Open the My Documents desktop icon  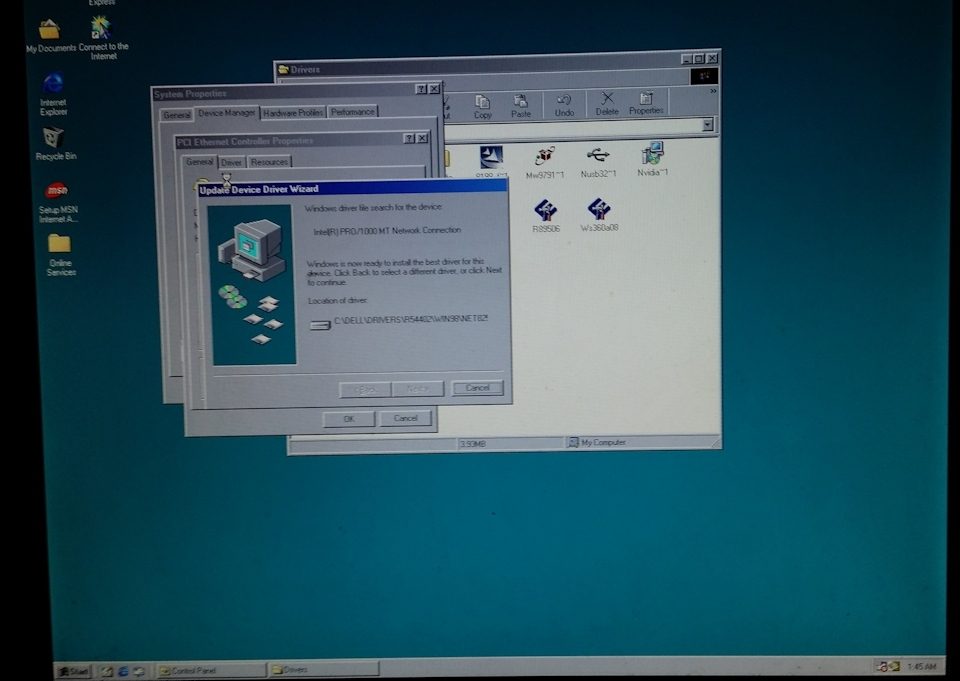[x=50, y=36]
